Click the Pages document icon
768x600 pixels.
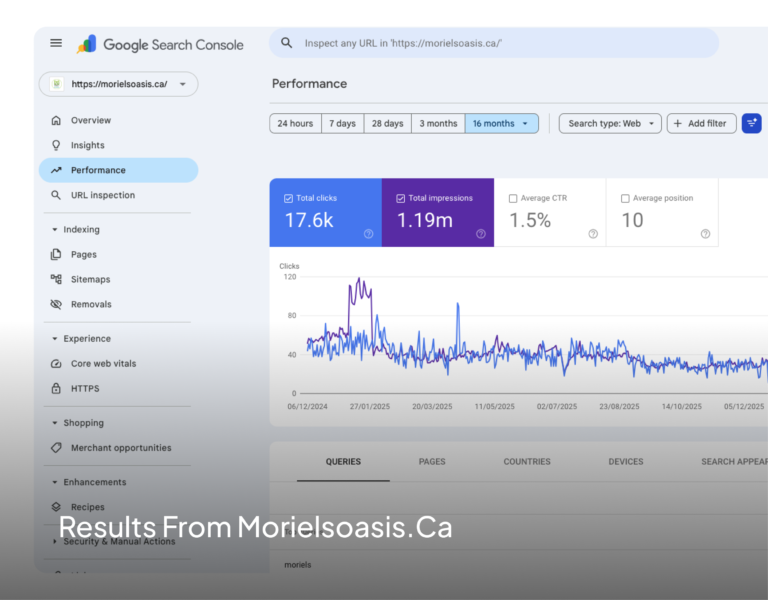click(x=56, y=254)
